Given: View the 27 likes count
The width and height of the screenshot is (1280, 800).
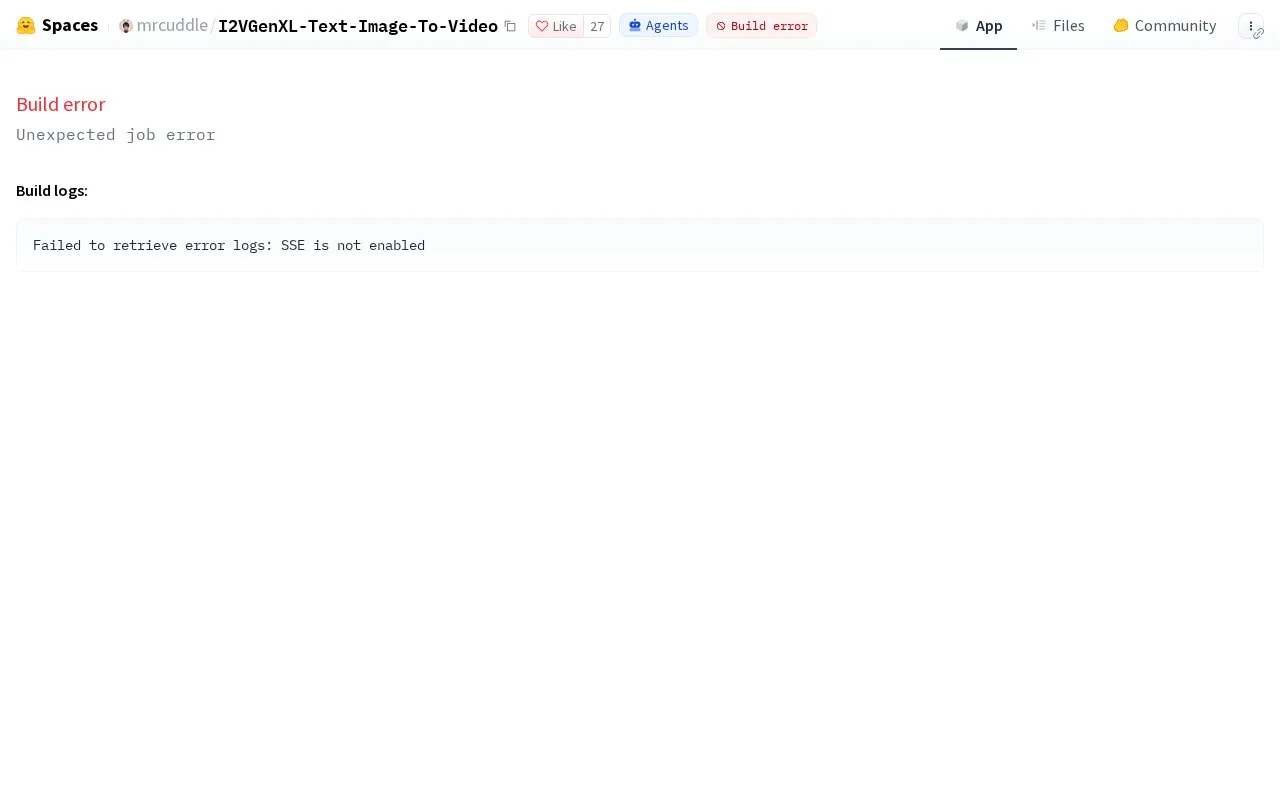Looking at the screenshot, I should 597,26.
